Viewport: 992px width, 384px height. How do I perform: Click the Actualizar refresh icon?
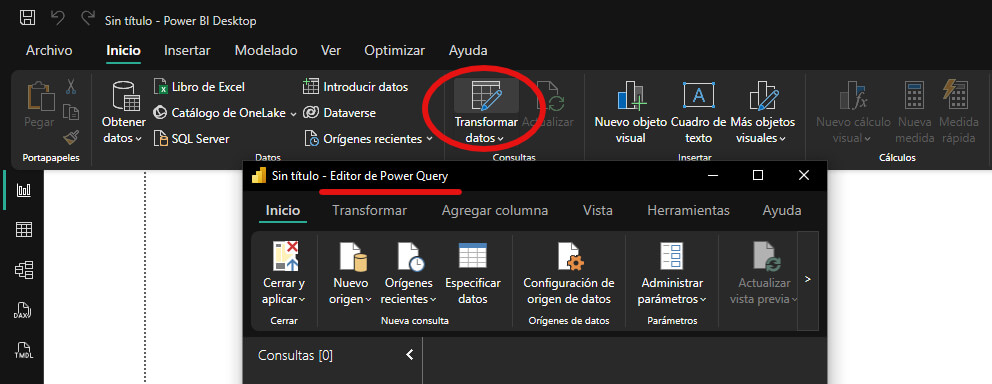(549, 96)
